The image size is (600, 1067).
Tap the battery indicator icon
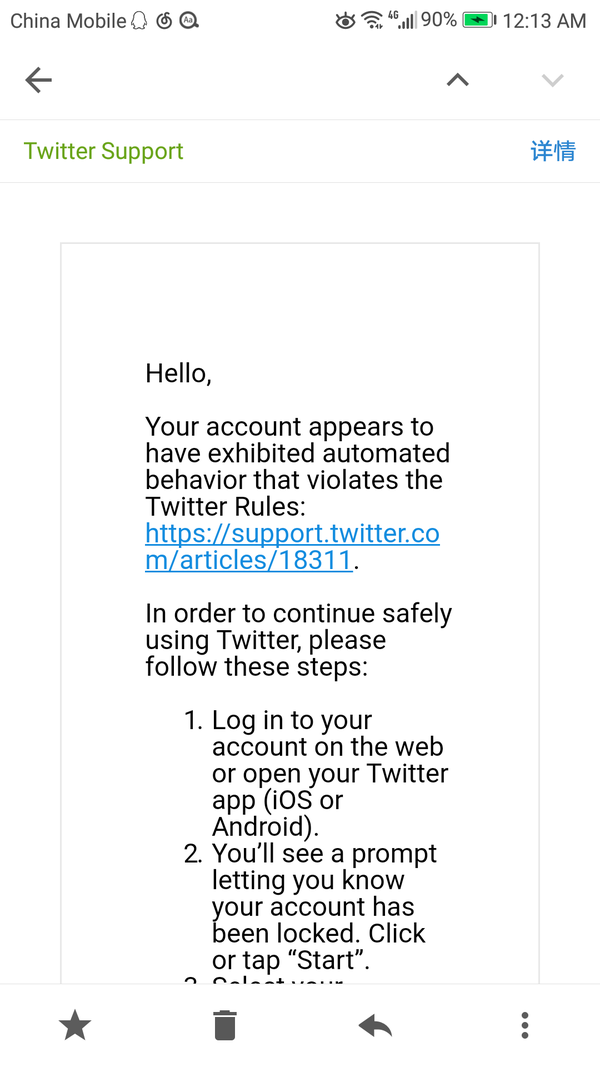click(480, 20)
